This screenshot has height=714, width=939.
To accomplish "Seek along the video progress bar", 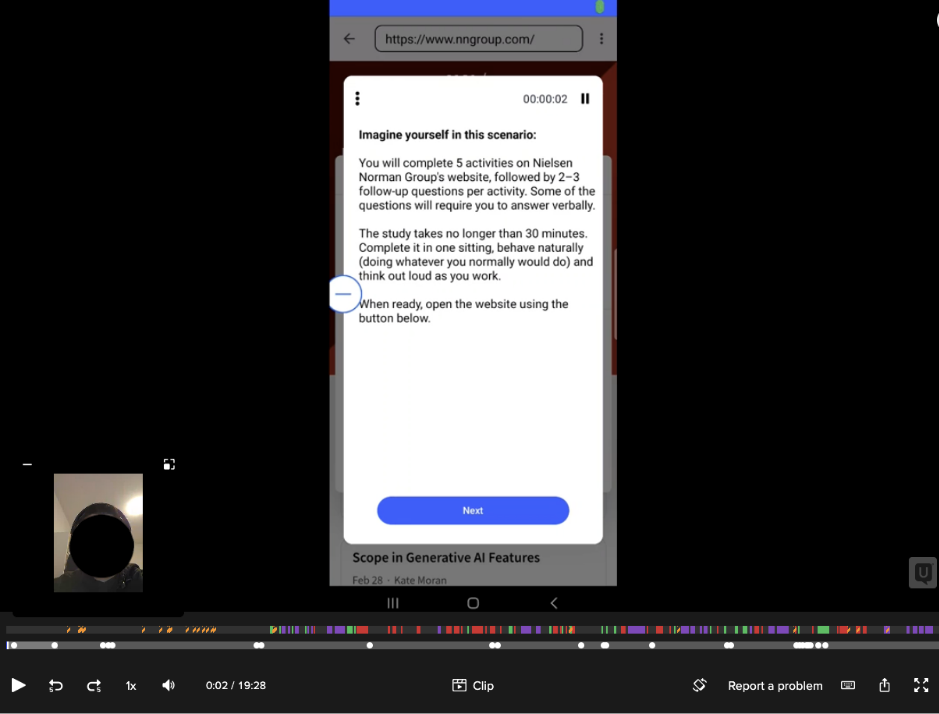I will click(x=470, y=645).
